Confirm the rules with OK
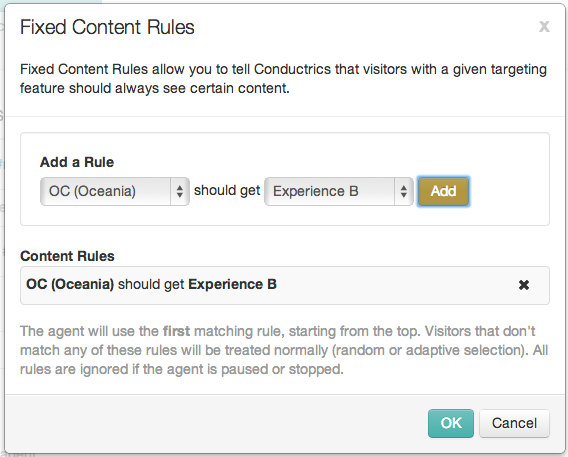 (451, 423)
